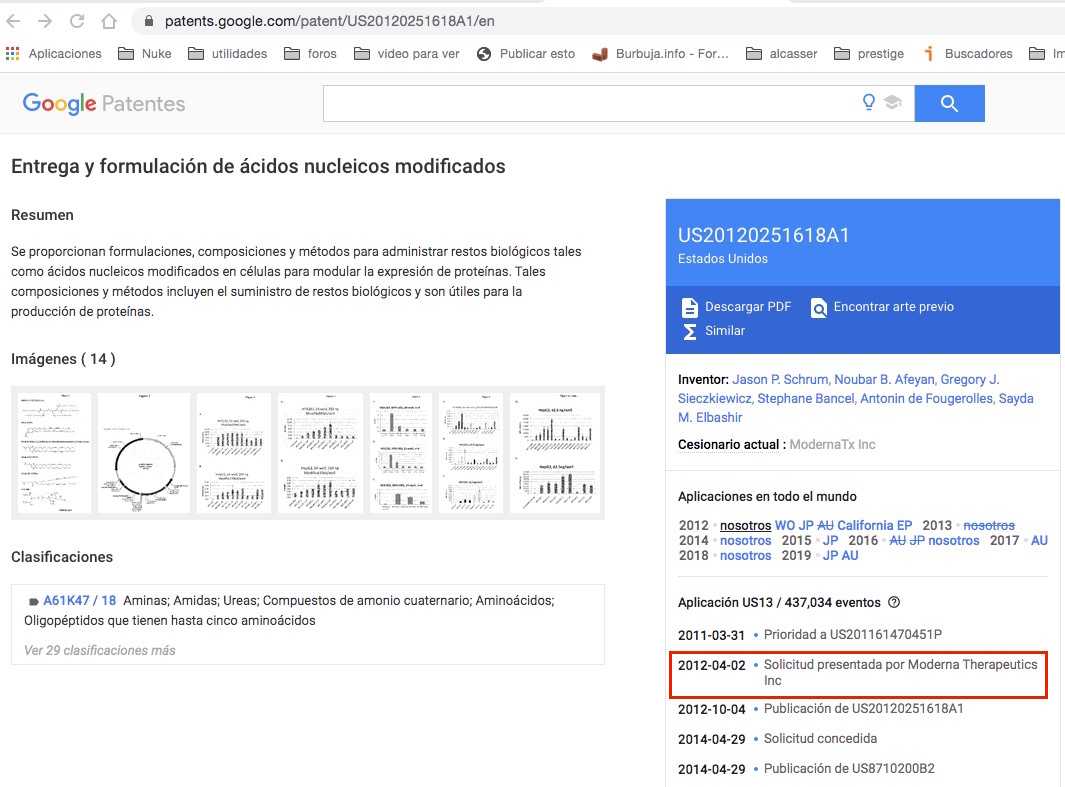The width and height of the screenshot is (1065, 787).
Task: Click the Encontrar arte previo icon
Action: pos(819,307)
